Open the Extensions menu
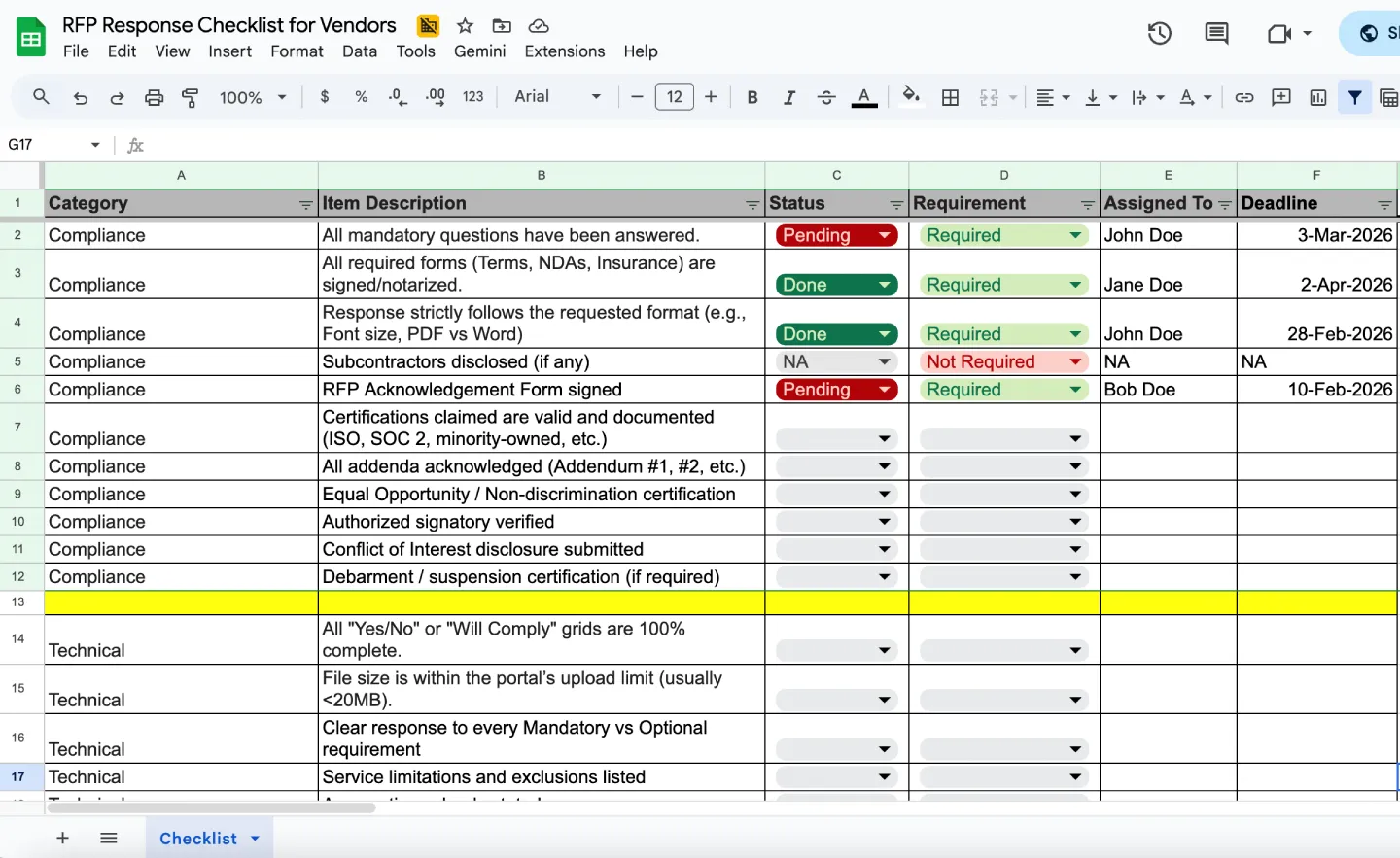 (x=565, y=51)
